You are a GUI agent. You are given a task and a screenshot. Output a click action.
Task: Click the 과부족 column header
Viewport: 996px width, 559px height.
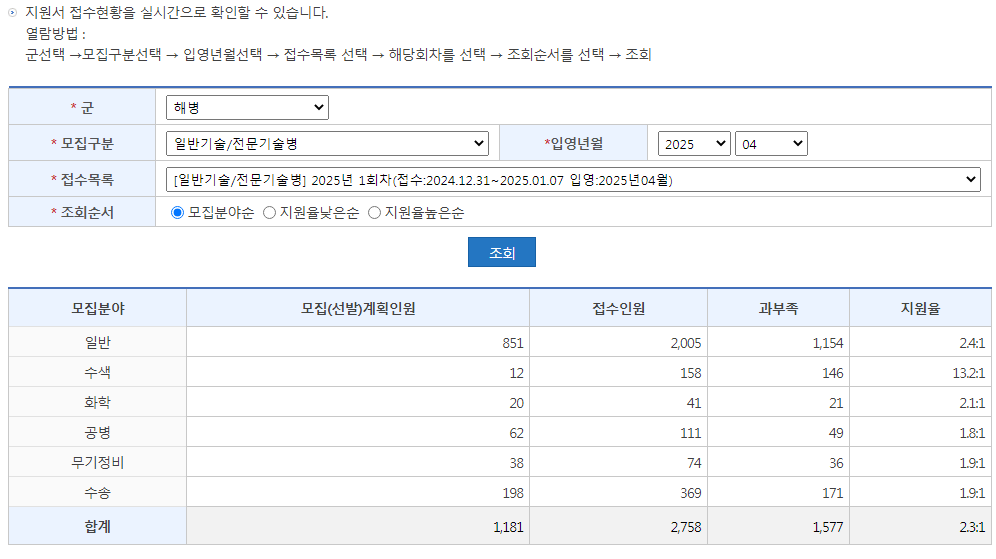click(778, 309)
